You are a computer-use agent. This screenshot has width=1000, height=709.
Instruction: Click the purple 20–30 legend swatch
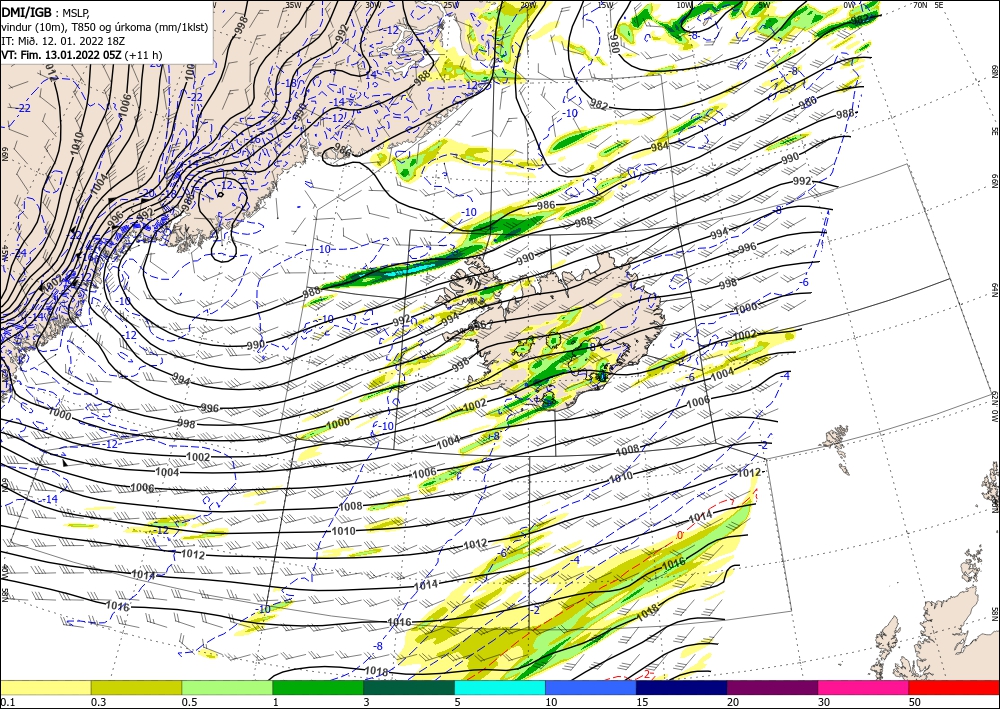(772, 687)
